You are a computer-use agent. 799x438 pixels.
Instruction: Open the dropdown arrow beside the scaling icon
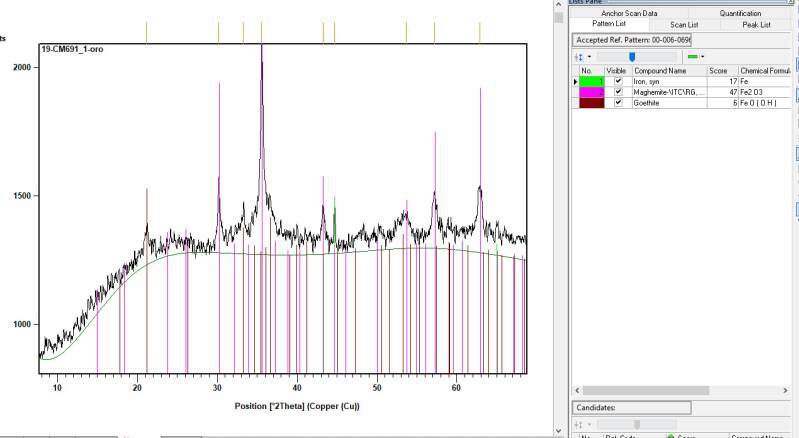click(x=590, y=57)
